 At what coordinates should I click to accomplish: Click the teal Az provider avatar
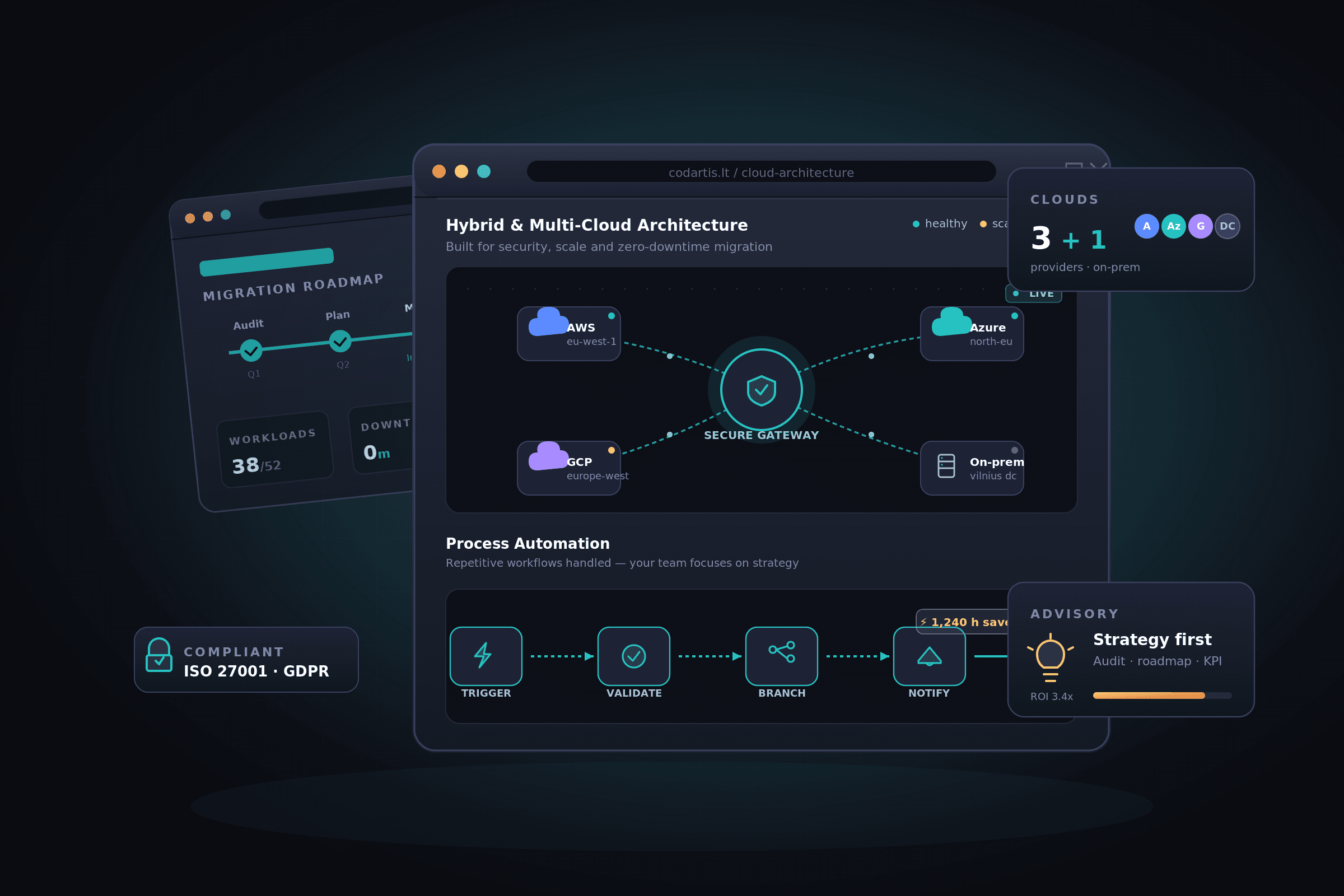(1174, 226)
